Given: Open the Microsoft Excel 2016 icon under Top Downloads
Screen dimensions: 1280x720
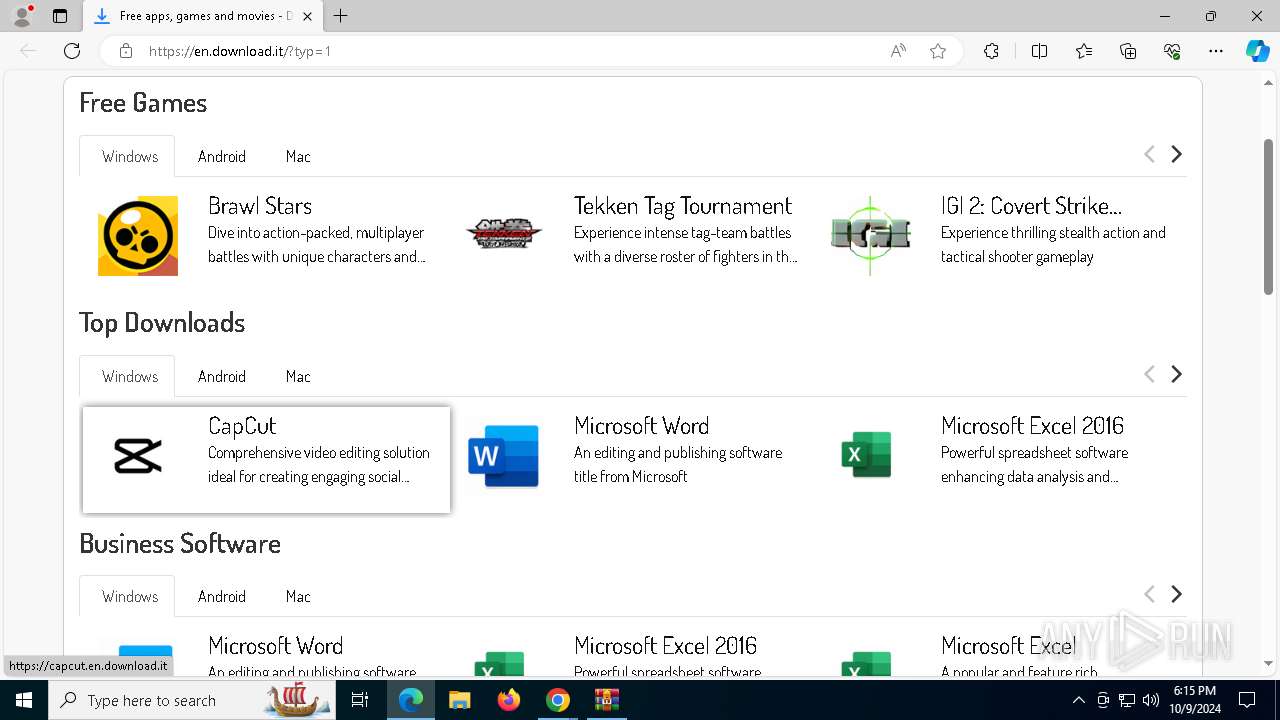Looking at the screenshot, I should pos(866,455).
